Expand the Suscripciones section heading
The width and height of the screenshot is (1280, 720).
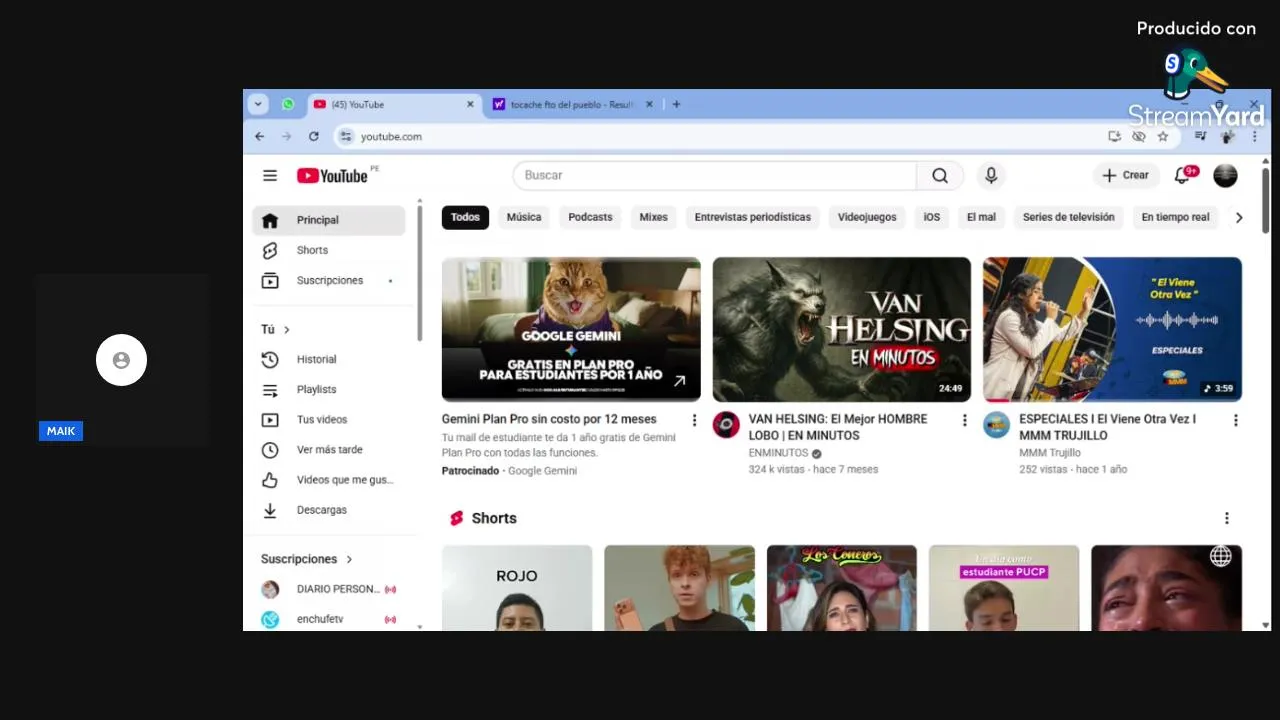[x=307, y=559]
